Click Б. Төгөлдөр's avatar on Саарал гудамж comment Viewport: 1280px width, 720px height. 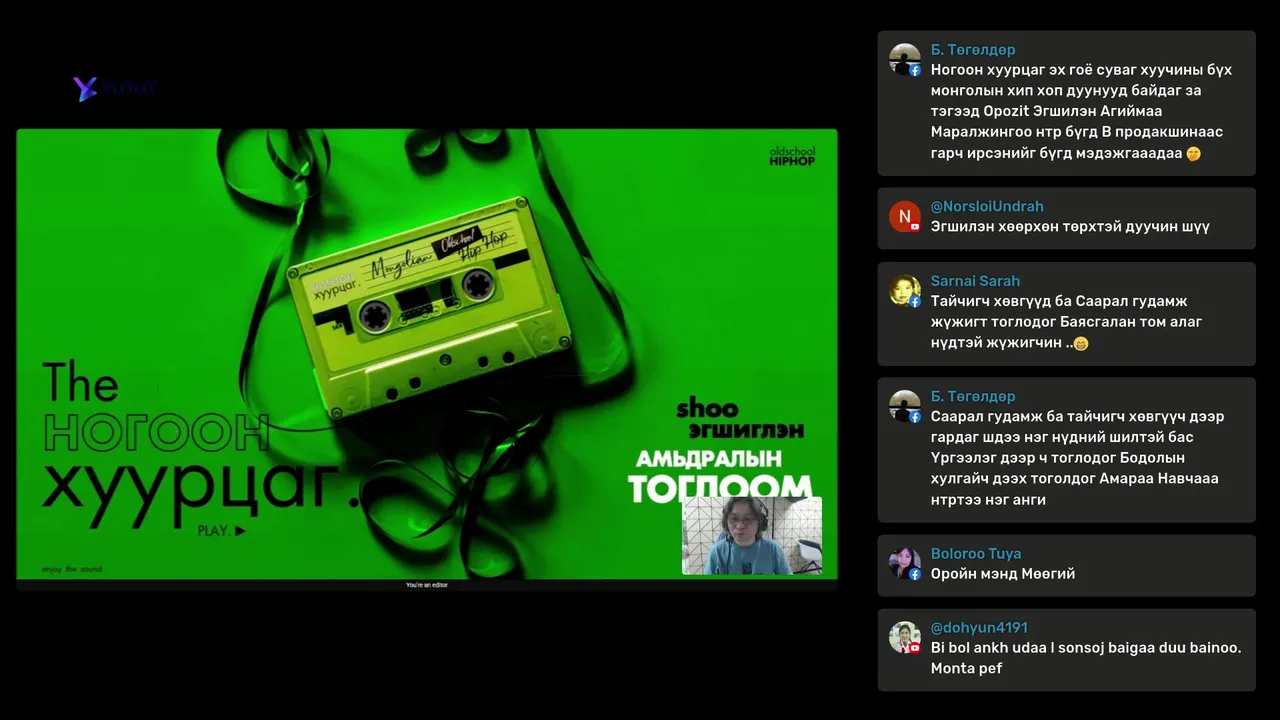click(904, 406)
